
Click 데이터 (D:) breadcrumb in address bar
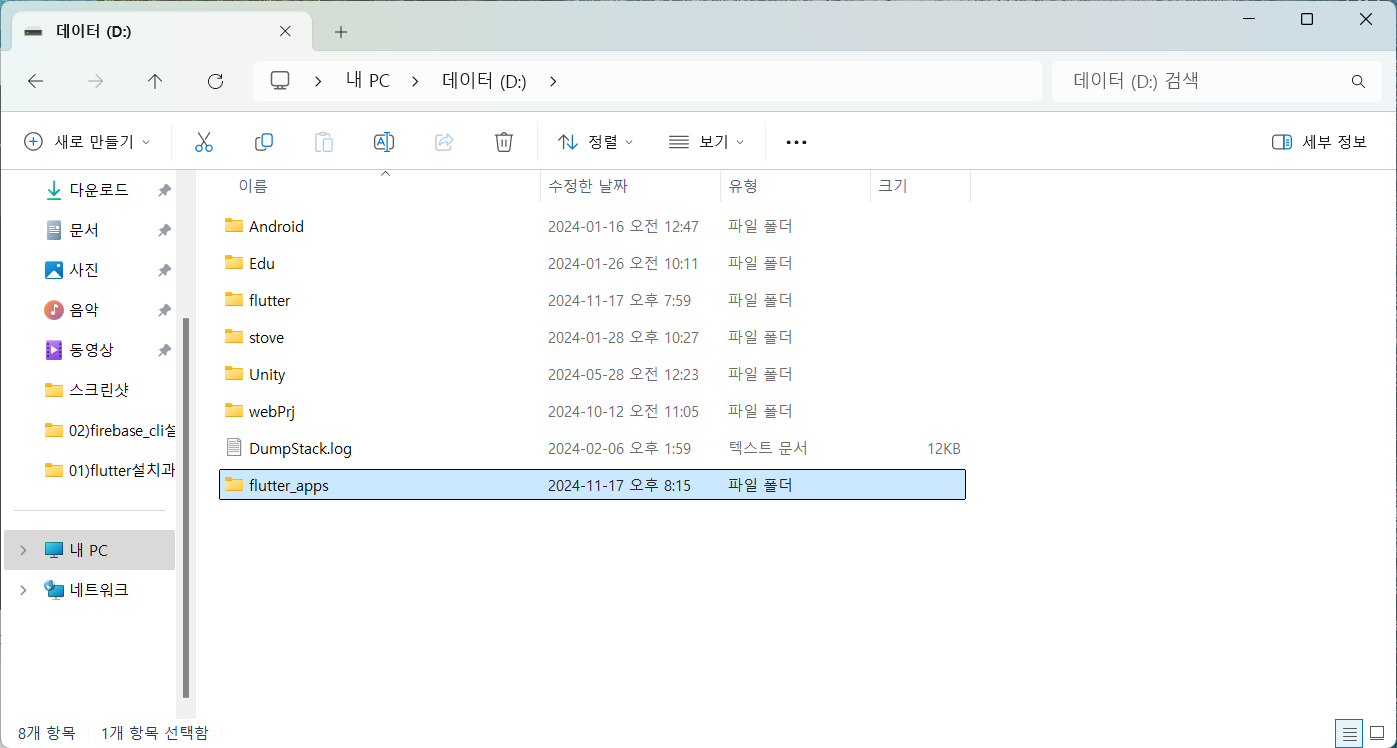point(485,81)
